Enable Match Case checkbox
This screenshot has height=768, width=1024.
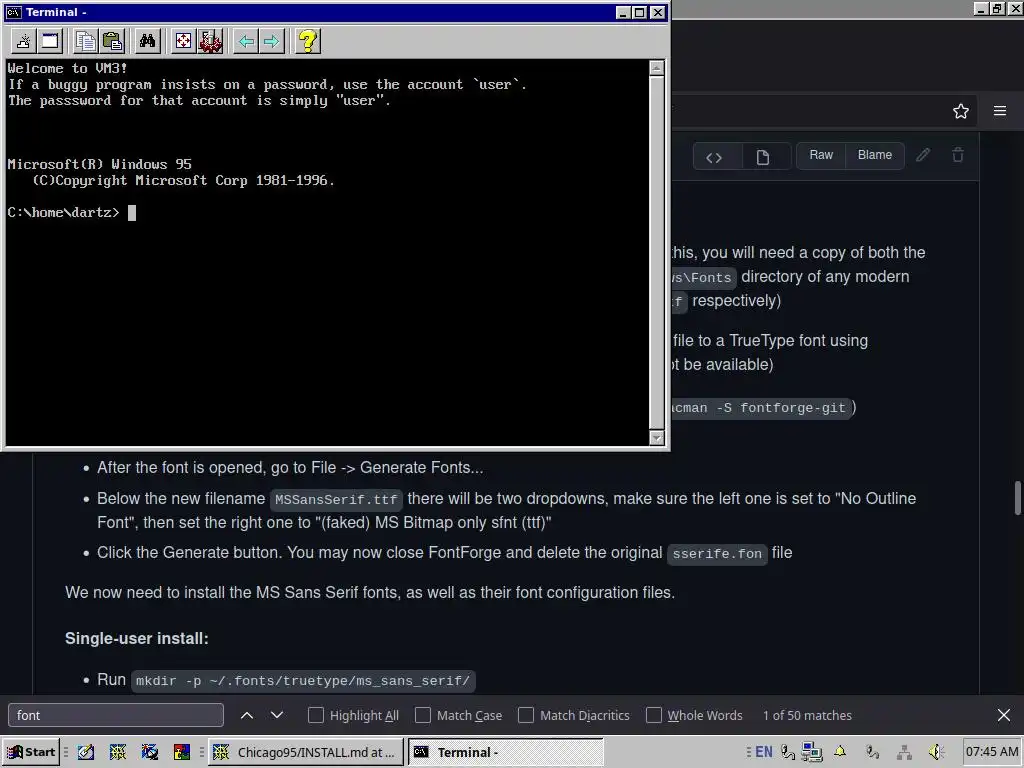tap(423, 716)
